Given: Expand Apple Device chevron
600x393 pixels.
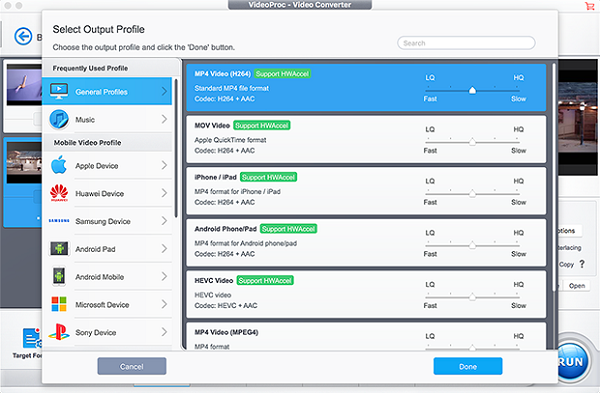Looking at the screenshot, I should (x=164, y=165).
